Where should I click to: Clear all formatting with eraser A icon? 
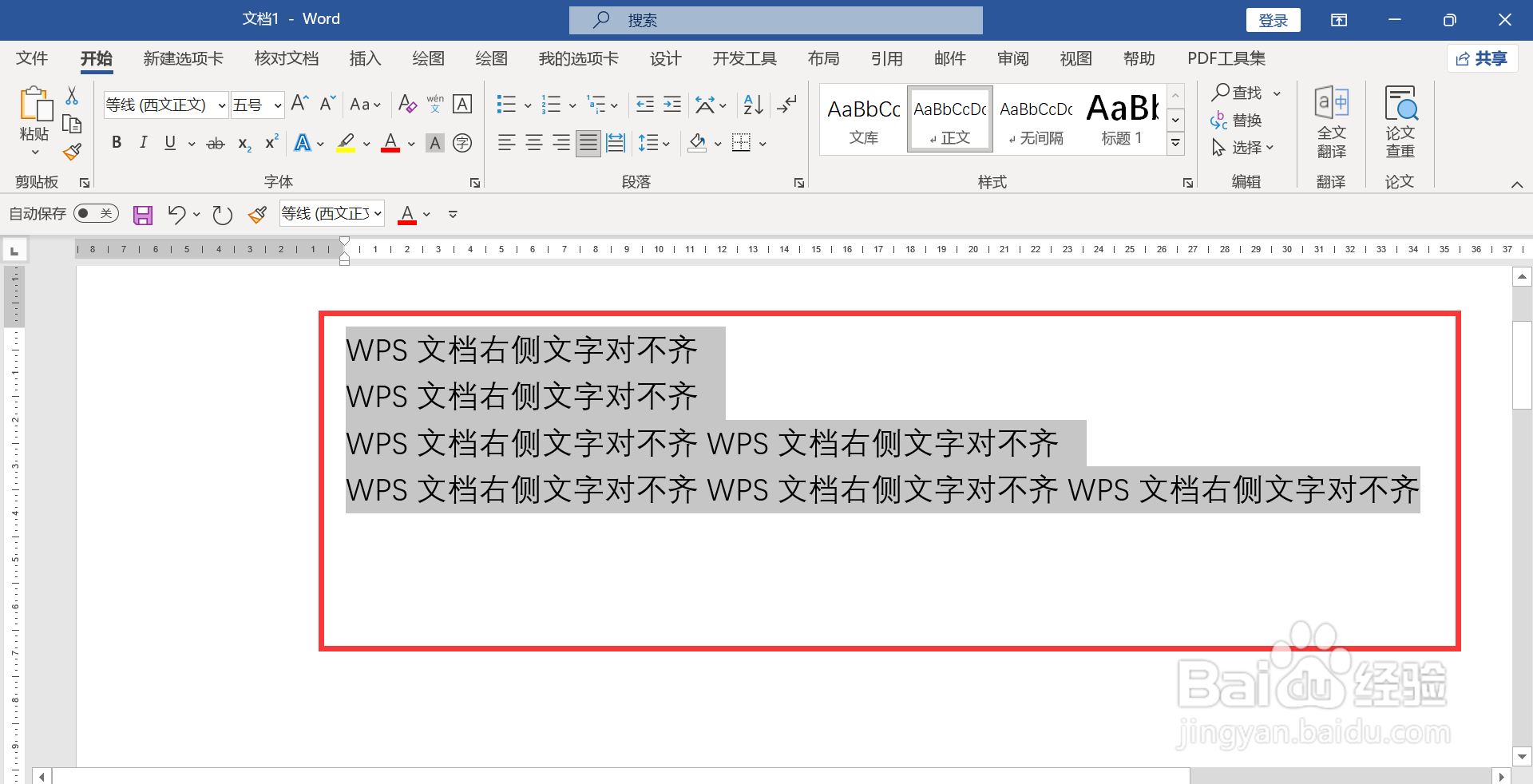pos(407,104)
